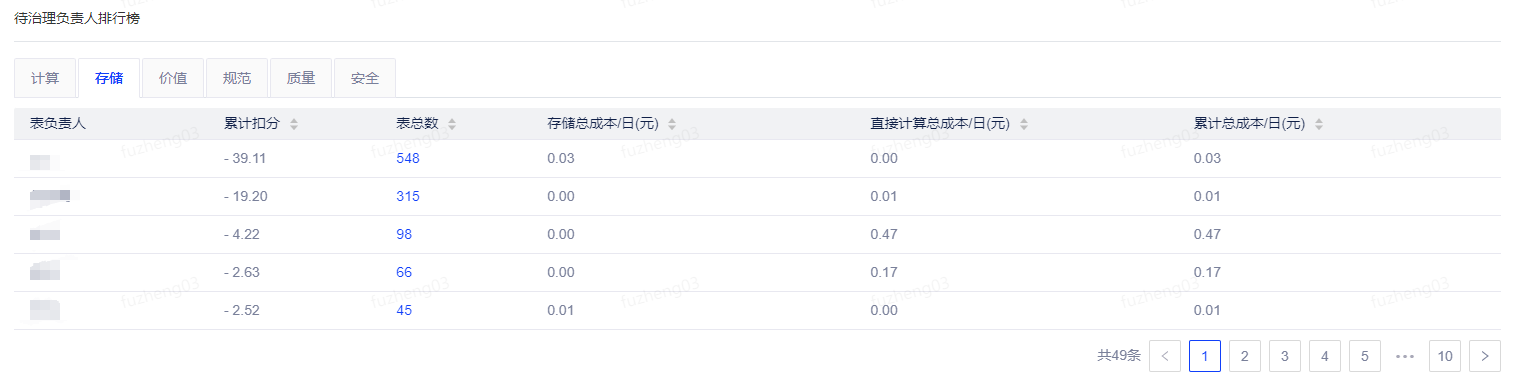Open table count link 45
This screenshot has width=1517, height=379.
[404, 310]
